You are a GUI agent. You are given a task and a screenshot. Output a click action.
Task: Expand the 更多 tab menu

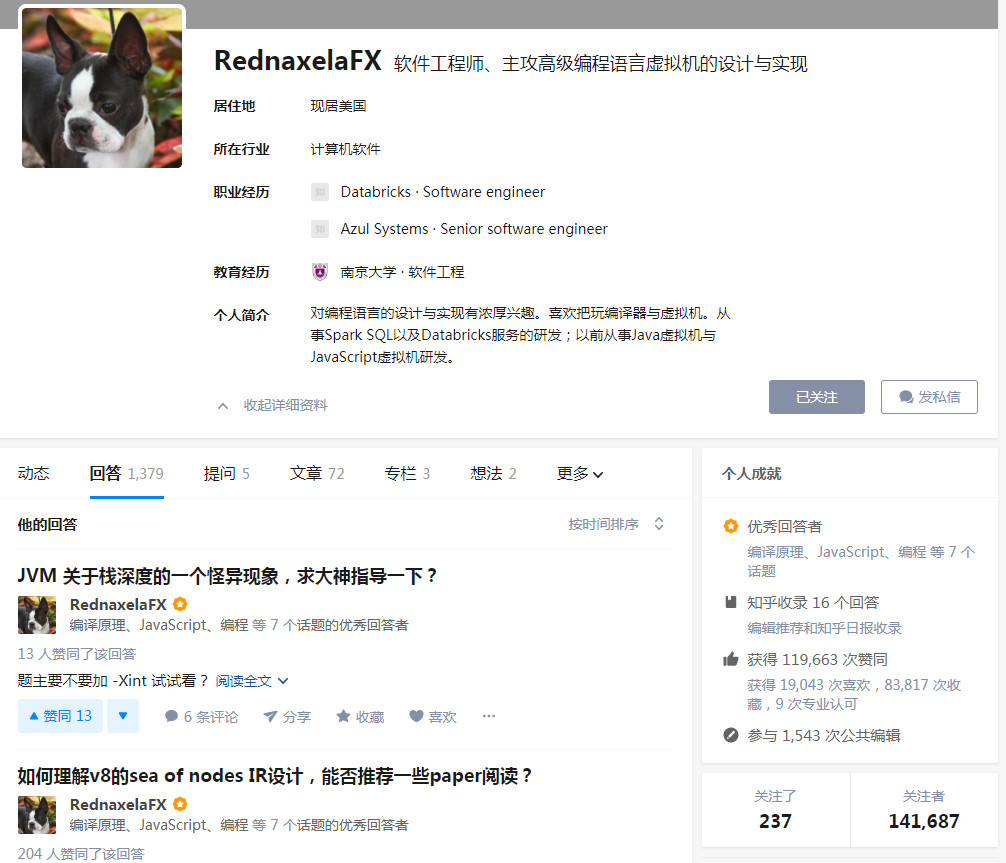point(579,474)
